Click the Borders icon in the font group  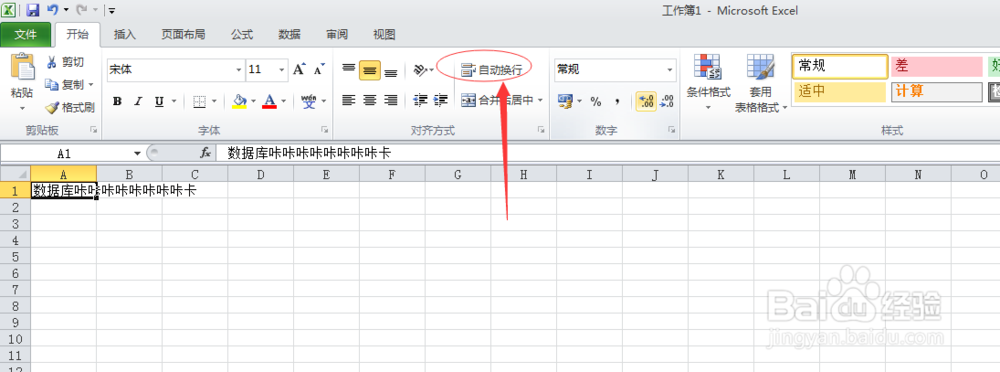(200, 101)
